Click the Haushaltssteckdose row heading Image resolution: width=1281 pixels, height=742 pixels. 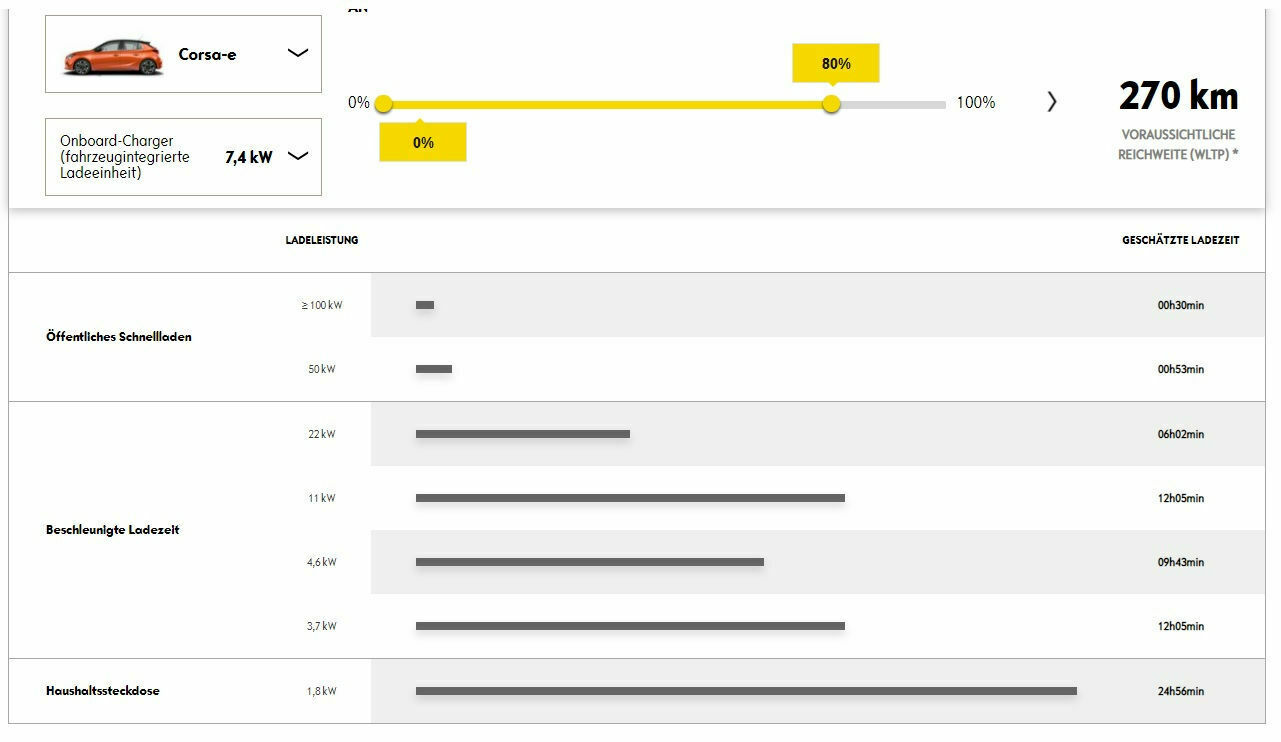103,691
